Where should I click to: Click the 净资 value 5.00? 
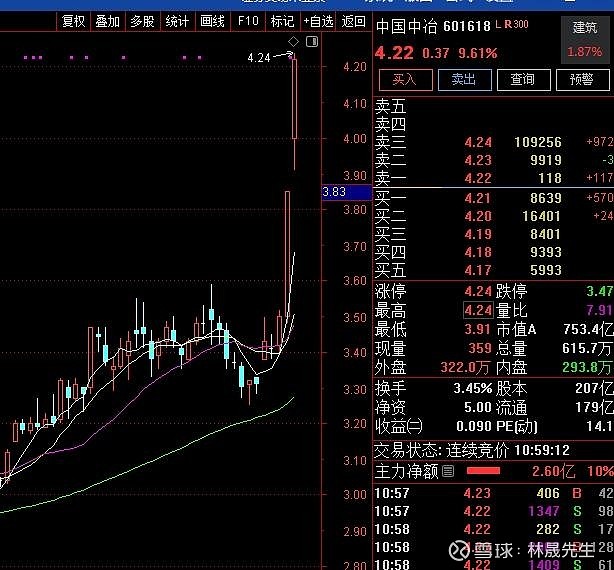tap(477, 408)
